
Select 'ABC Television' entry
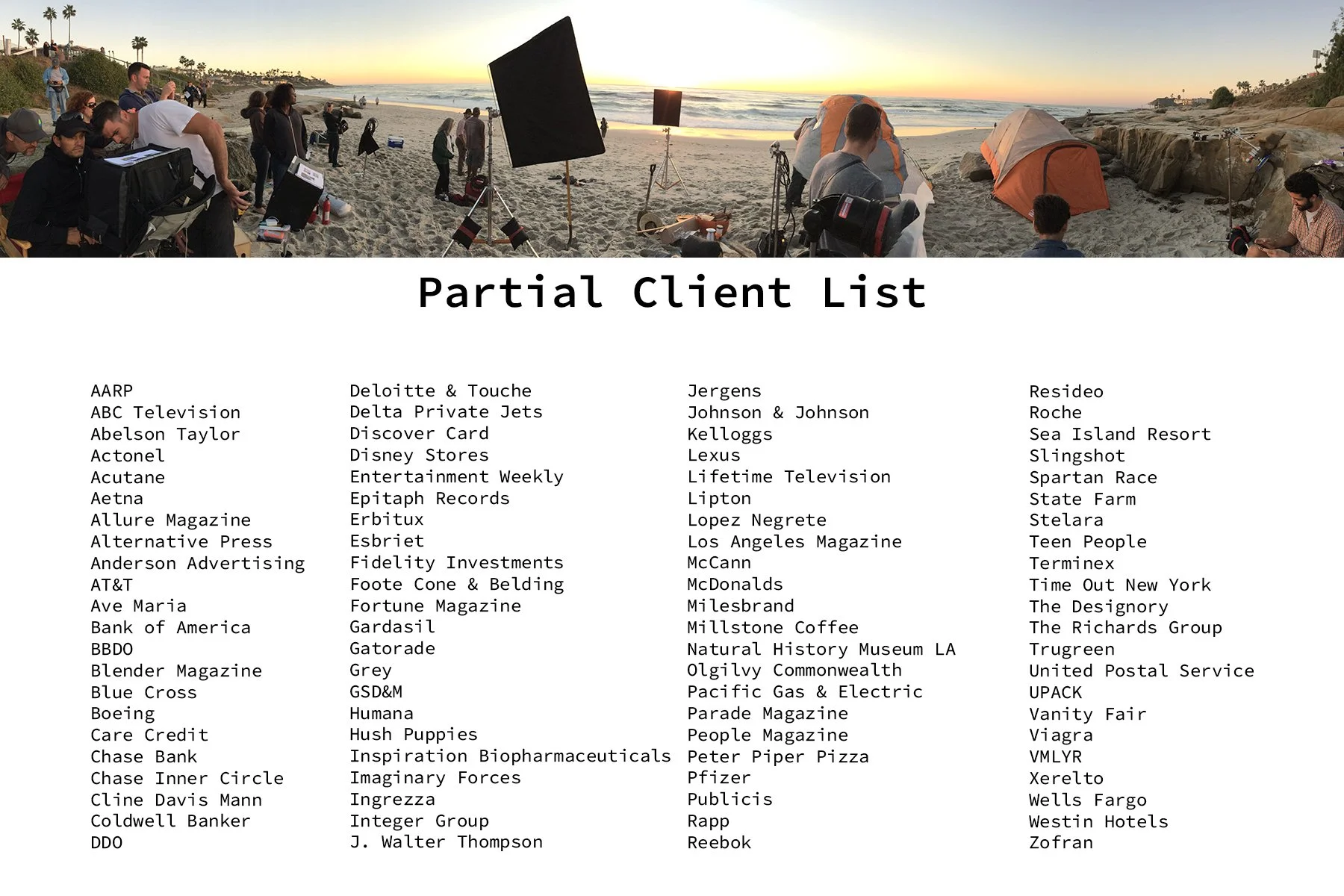[166, 412]
